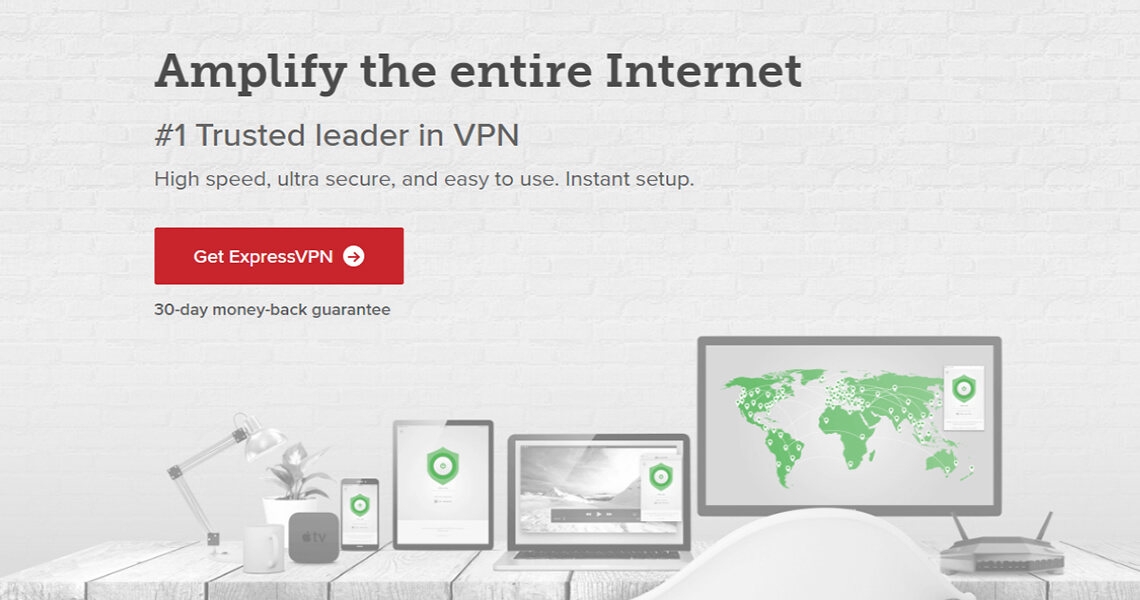The width and height of the screenshot is (1140, 600).
Task: Click the fast-forward button in the laptop video player
Action: pos(609,514)
